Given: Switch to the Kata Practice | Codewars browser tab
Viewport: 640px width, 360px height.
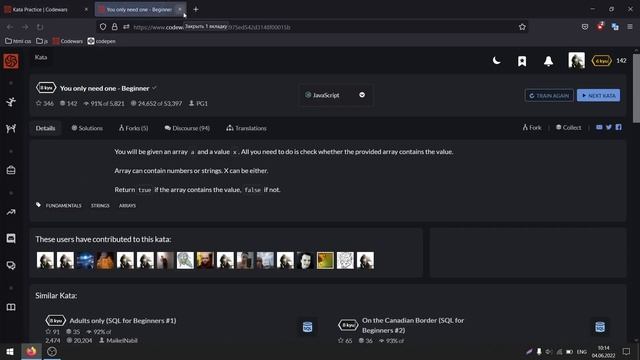Looking at the screenshot, I should (x=46, y=9).
